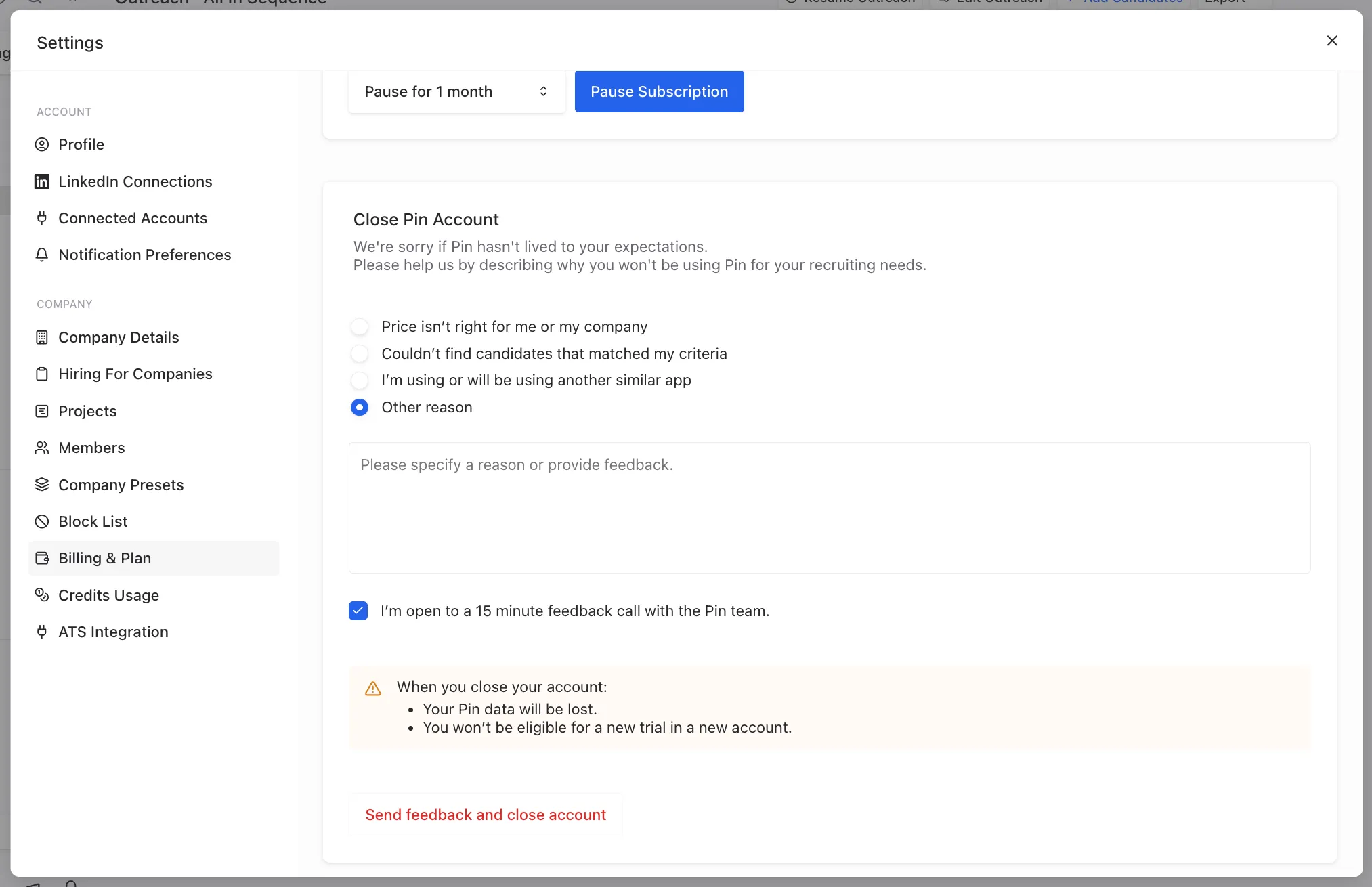This screenshot has width=1372, height=887.
Task: Click the Settings dialog title
Action: click(x=70, y=43)
